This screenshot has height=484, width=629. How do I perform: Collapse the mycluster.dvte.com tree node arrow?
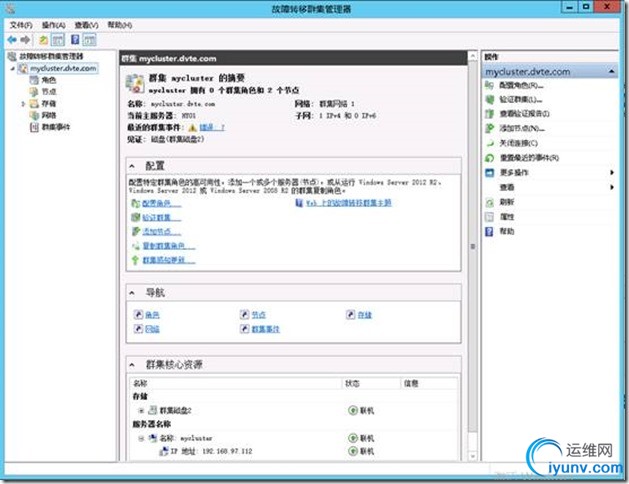pos(12,69)
